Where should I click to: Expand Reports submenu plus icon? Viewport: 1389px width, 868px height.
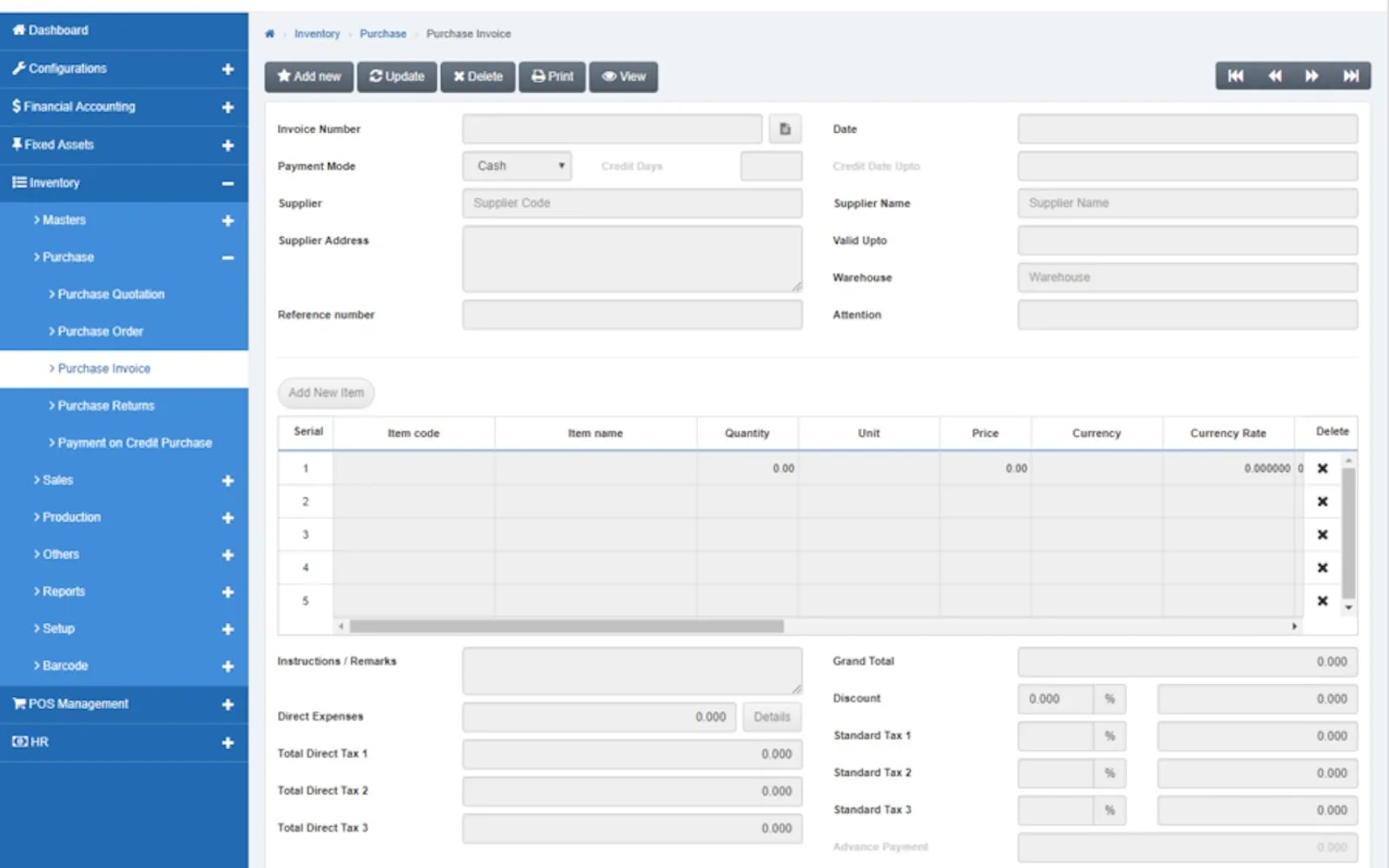click(227, 592)
